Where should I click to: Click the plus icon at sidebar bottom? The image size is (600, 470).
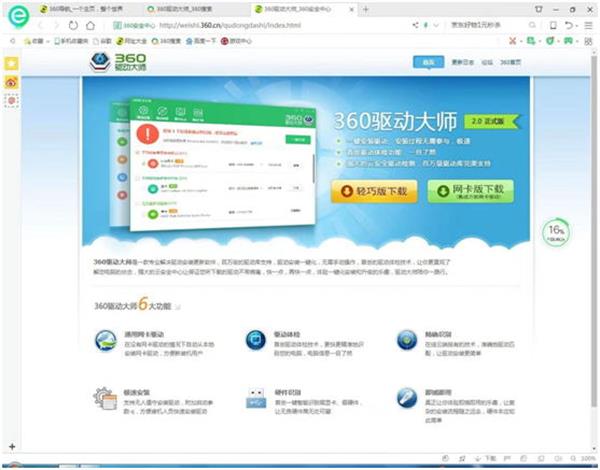pyautogui.click(x=12, y=446)
